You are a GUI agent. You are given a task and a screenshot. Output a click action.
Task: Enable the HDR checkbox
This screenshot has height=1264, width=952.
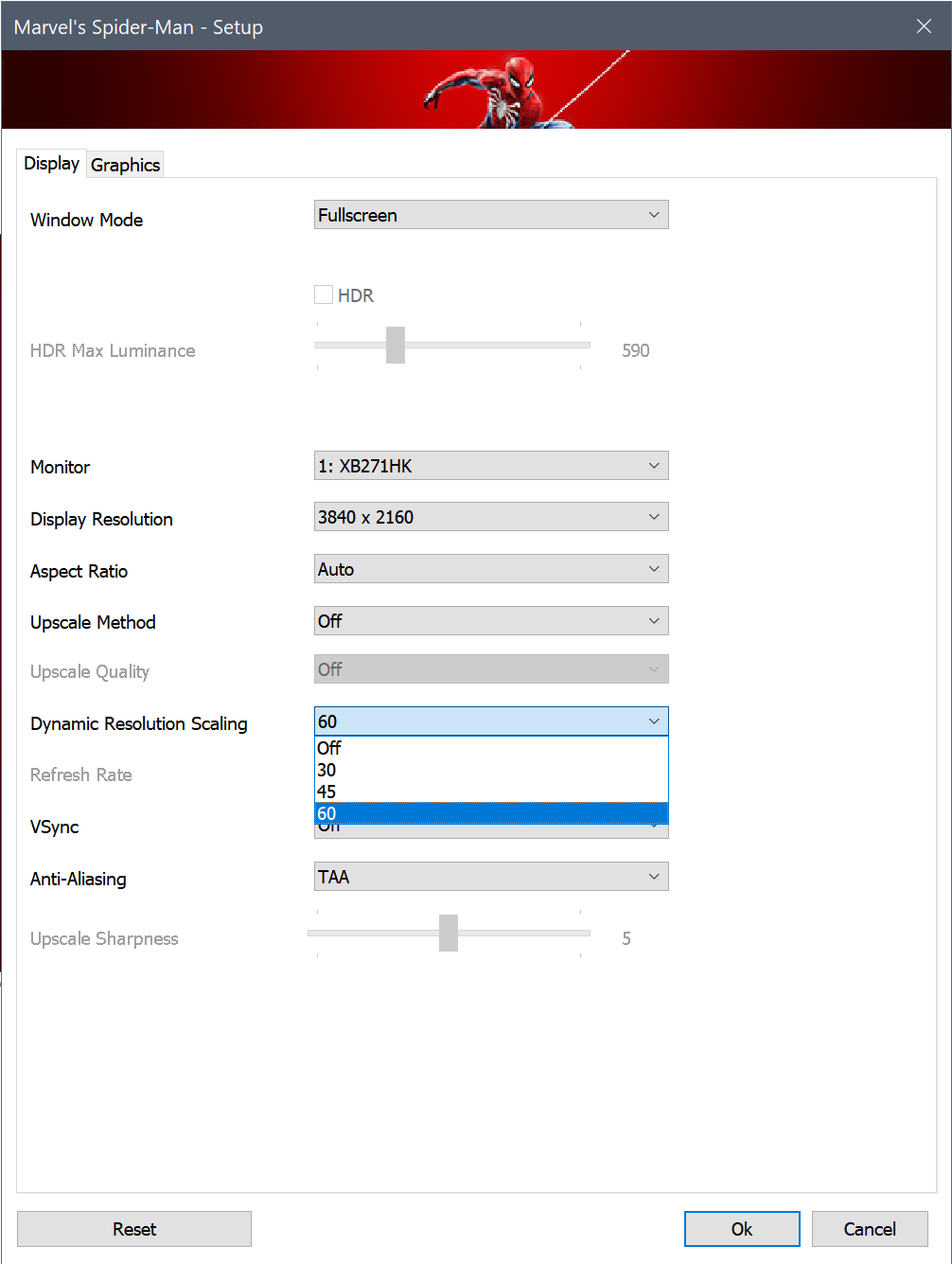pos(324,294)
